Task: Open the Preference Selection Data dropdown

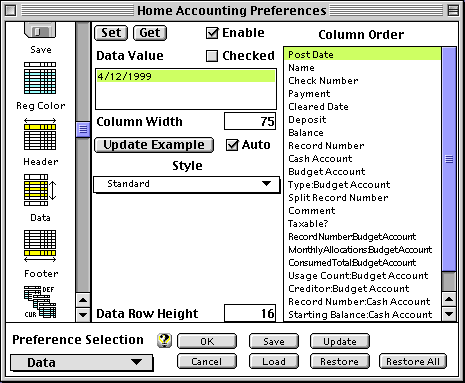Action: pos(82,363)
